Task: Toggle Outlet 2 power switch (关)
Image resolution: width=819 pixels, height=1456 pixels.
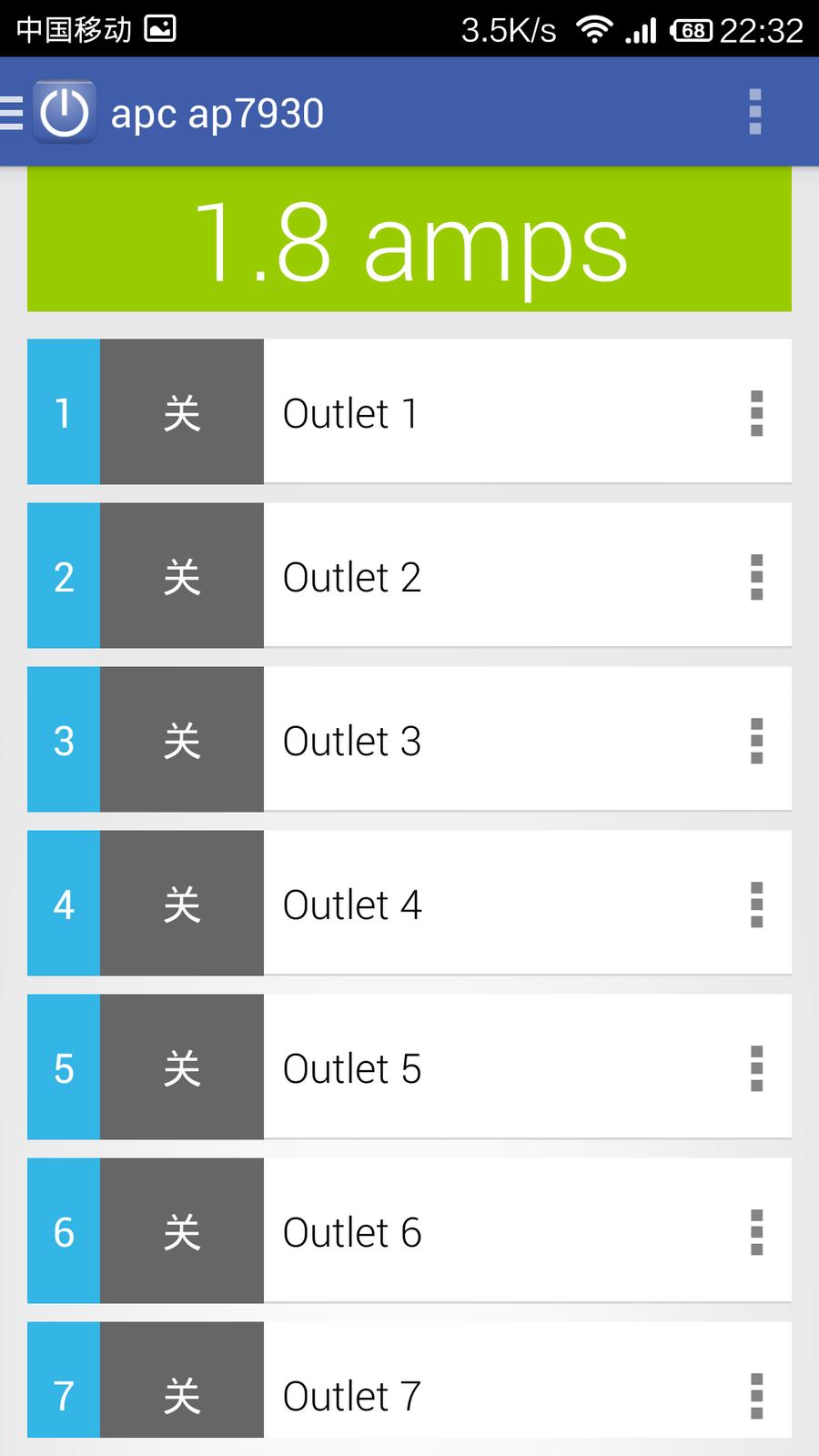Action: (182, 576)
